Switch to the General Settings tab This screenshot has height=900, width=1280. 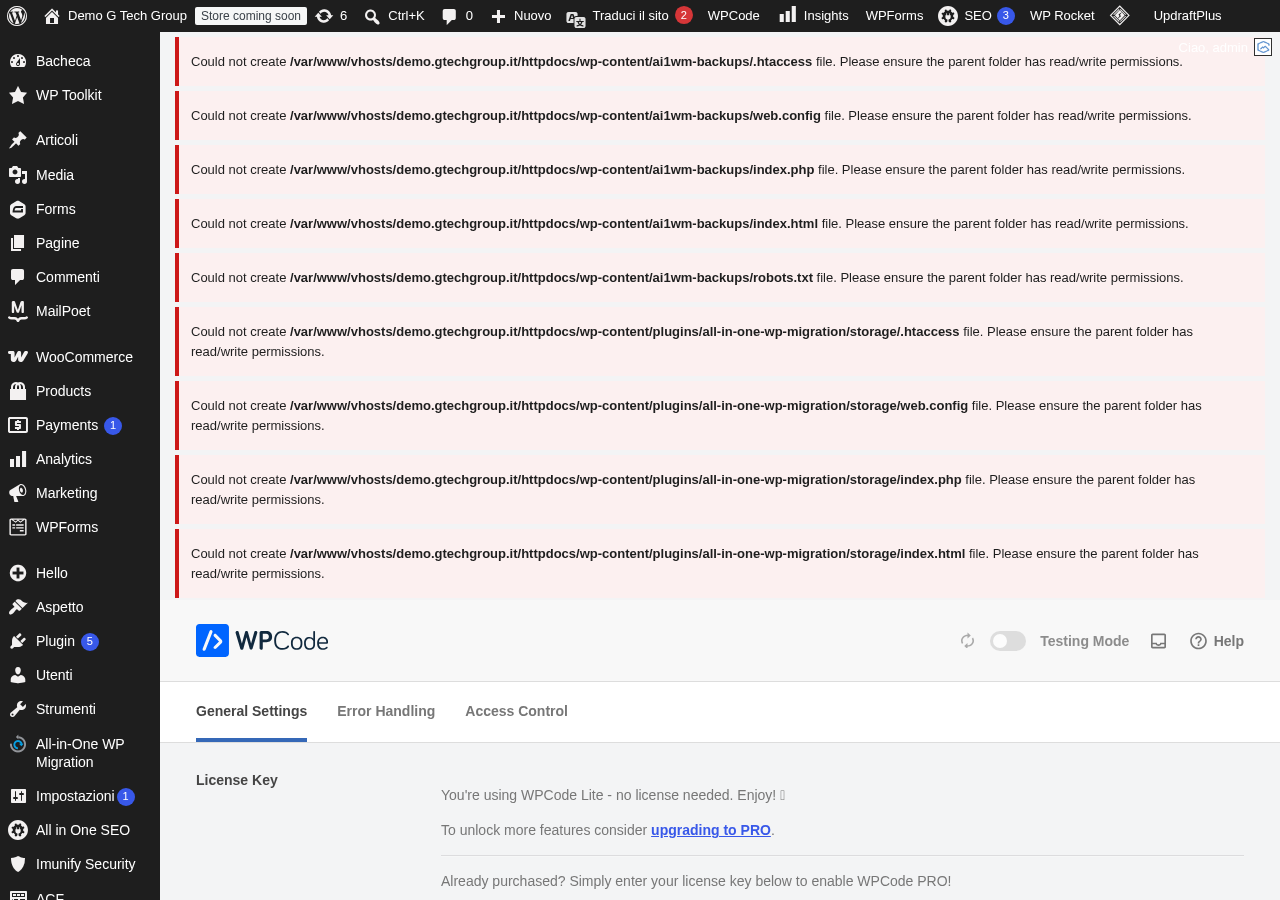(251, 711)
